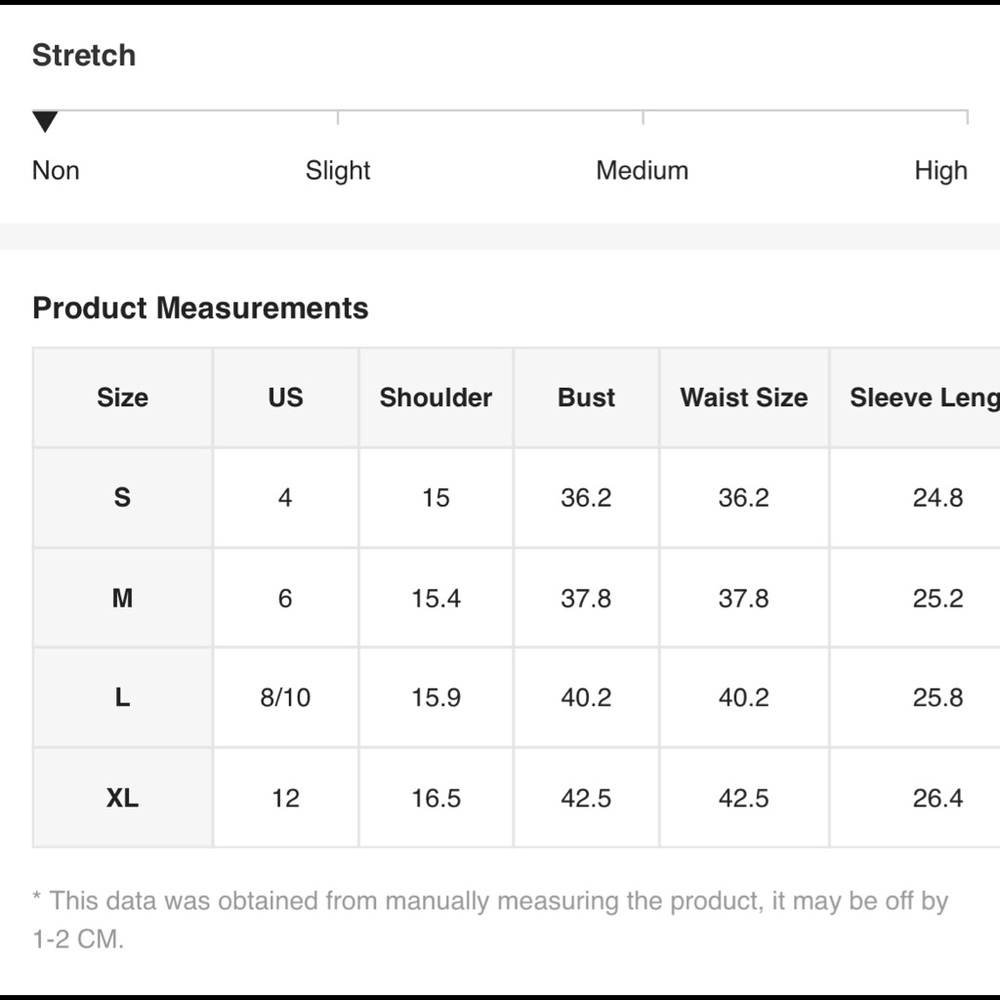Screen dimensions: 1000x1000
Task: Select the L size row label
Action: pos(122,697)
